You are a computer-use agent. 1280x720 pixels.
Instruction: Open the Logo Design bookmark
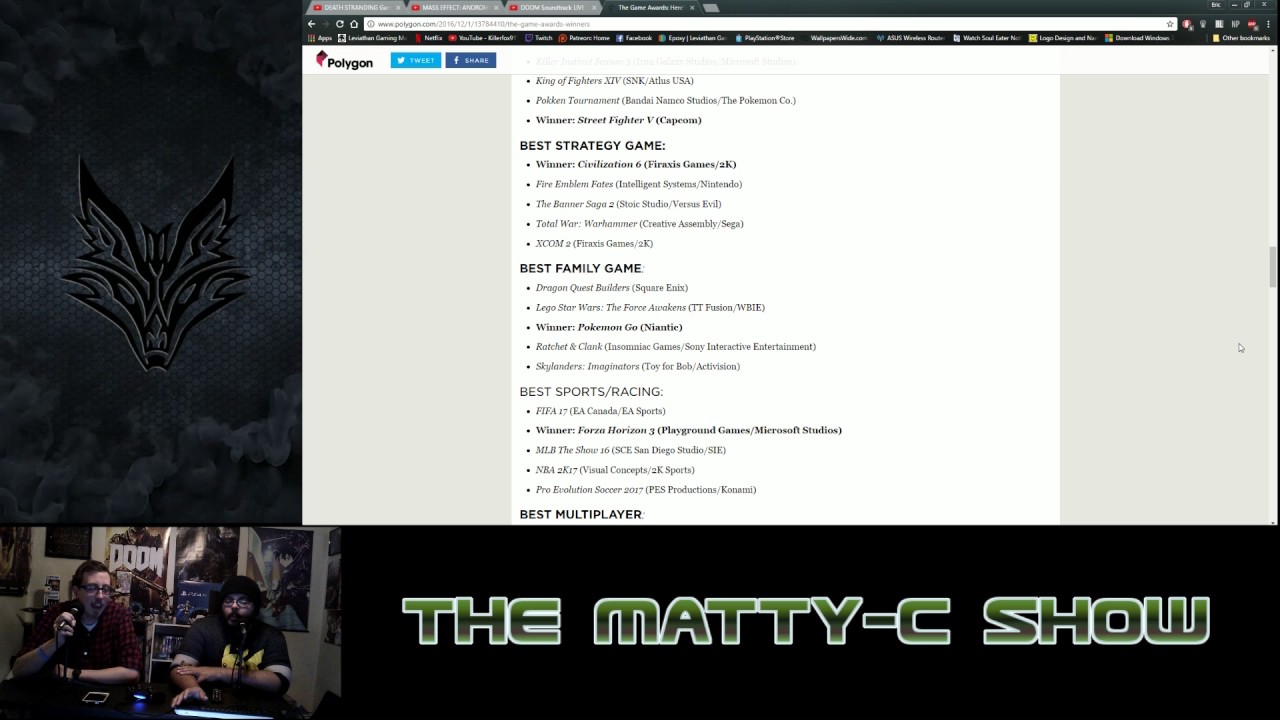pyautogui.click(x=1063, y=38)
